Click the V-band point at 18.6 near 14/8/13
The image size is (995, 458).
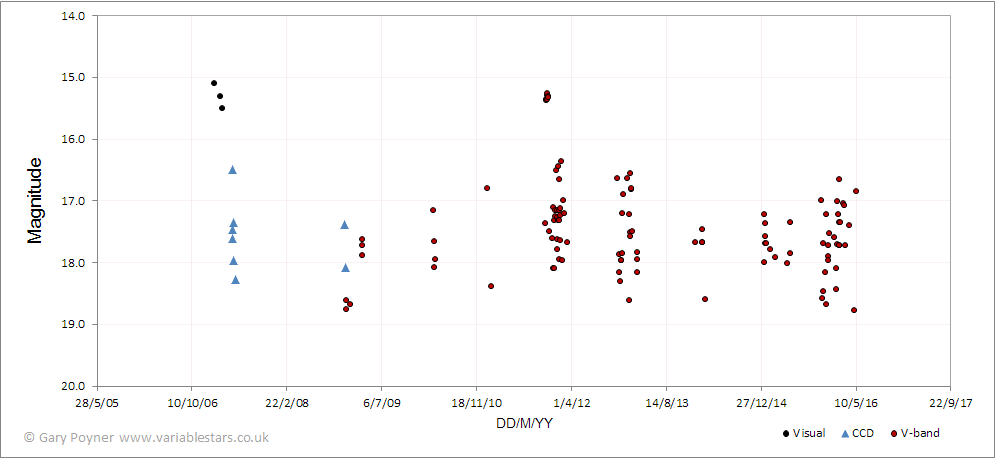pos(705,299)
